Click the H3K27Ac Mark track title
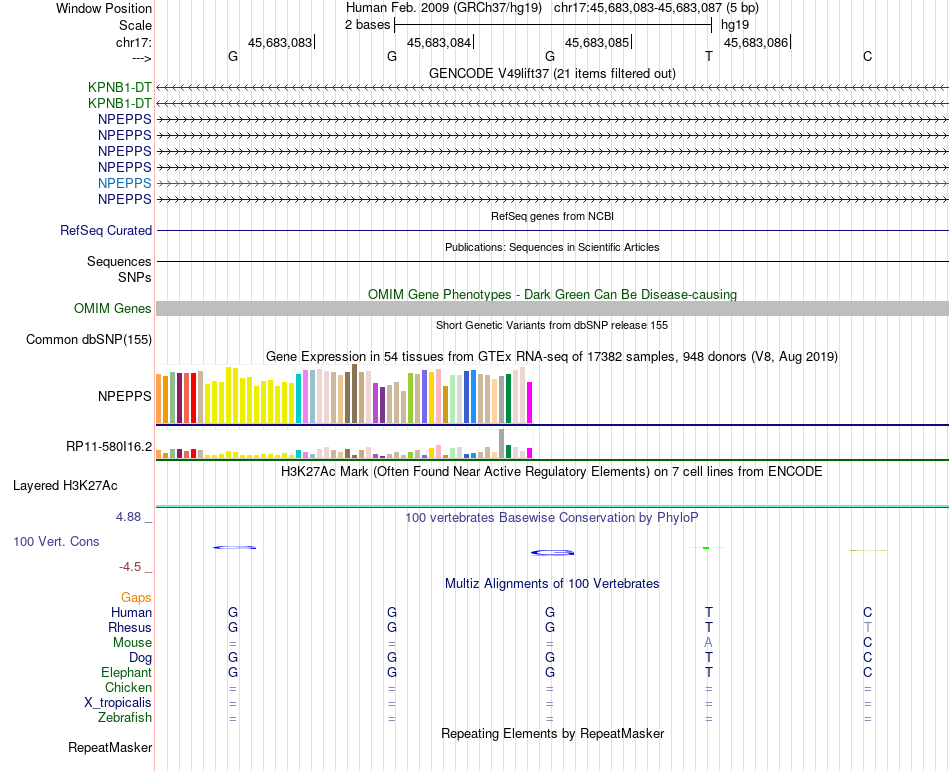 pos(552,472)
